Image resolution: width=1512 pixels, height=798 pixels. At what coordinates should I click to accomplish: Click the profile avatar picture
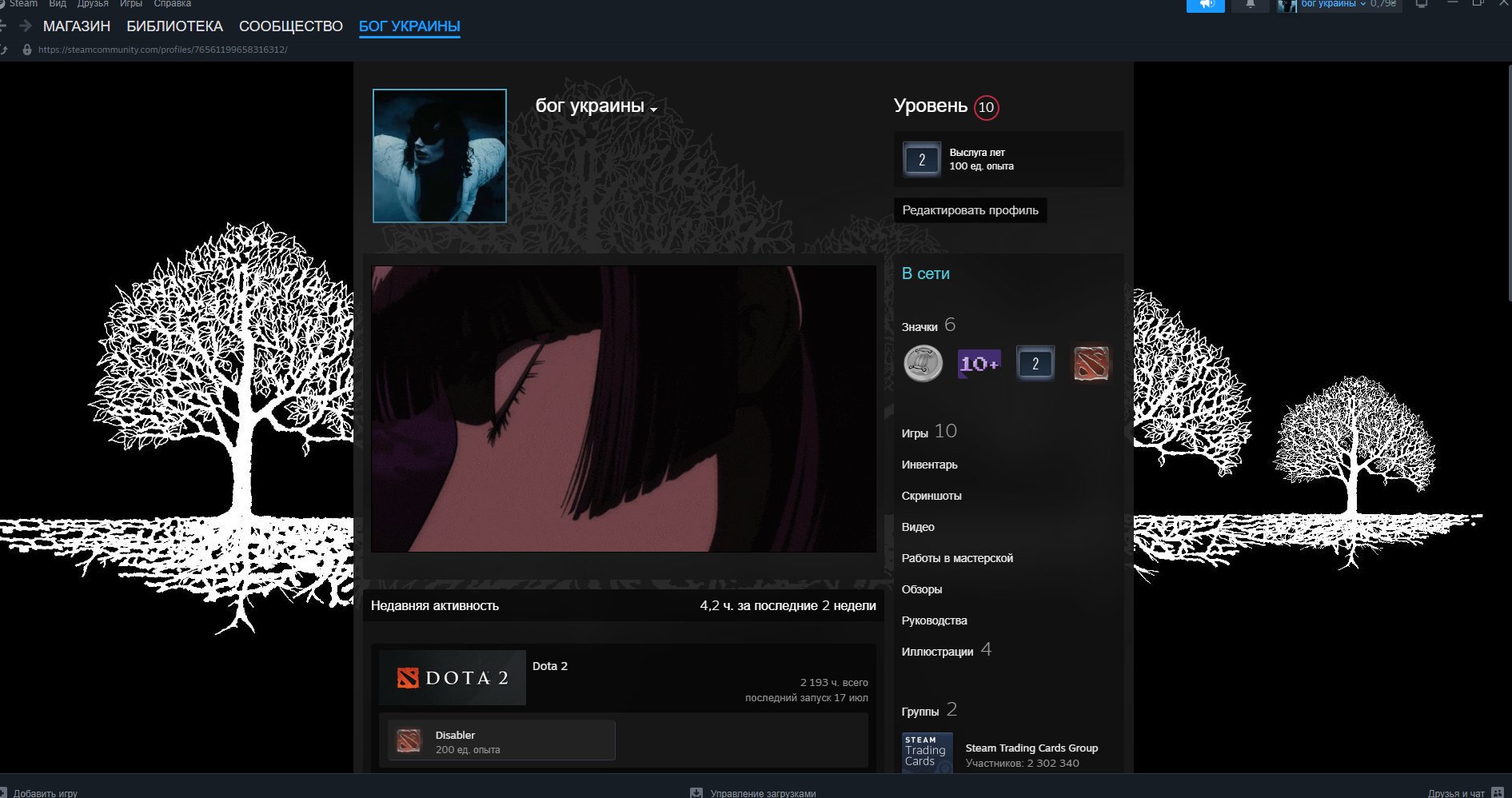[x=440, y=156]
